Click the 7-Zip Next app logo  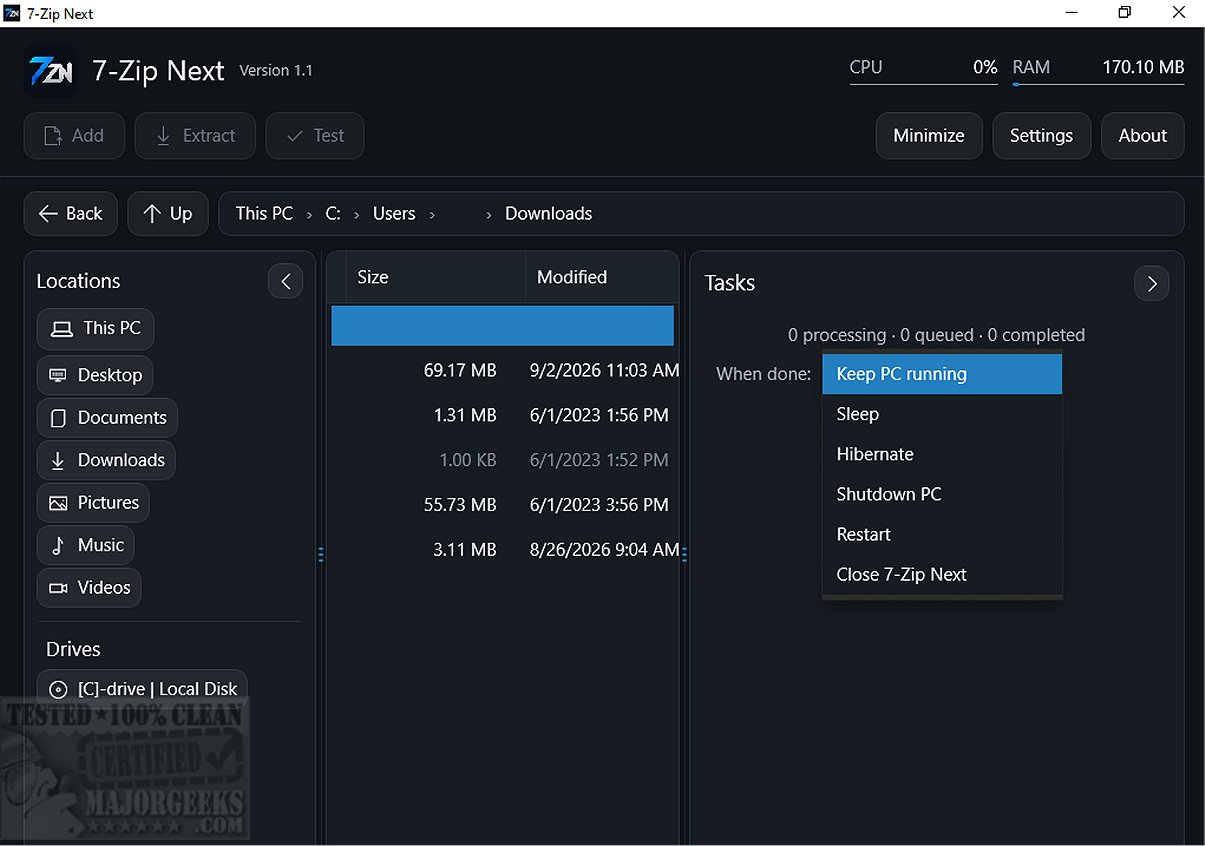tap(50, 71)
